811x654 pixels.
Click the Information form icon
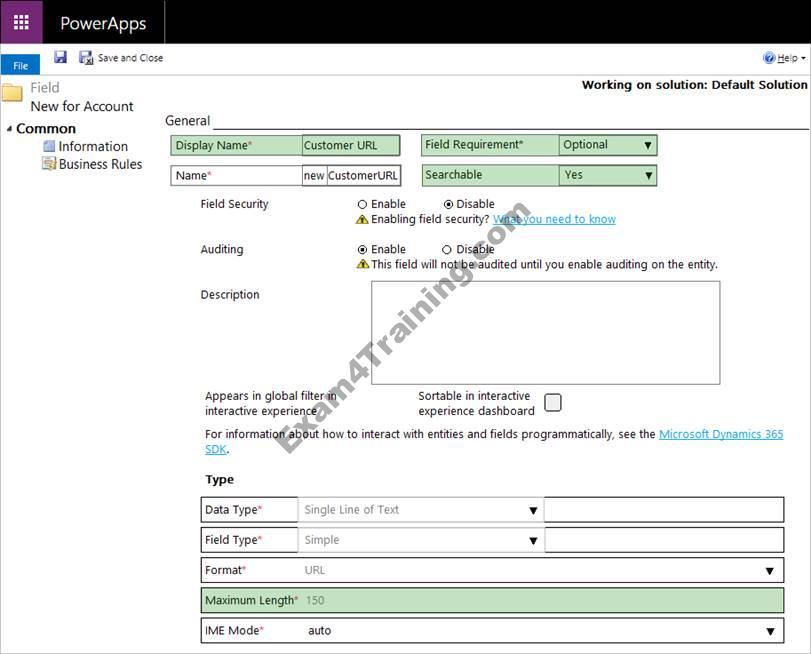pyautogui.click(x=49, y=146)
